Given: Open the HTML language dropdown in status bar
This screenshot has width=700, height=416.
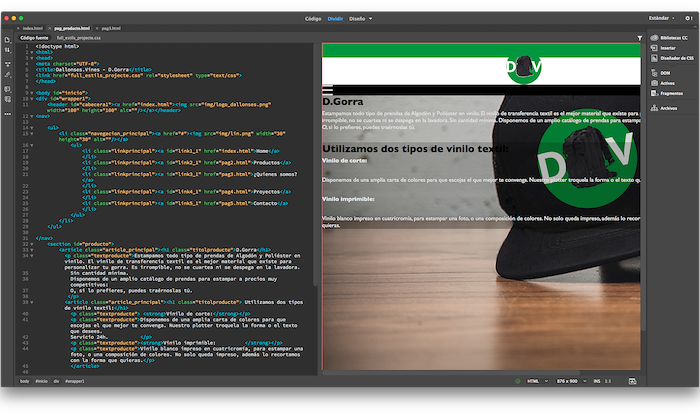Looking at the screenshot, I should click(x=538, y=381).
